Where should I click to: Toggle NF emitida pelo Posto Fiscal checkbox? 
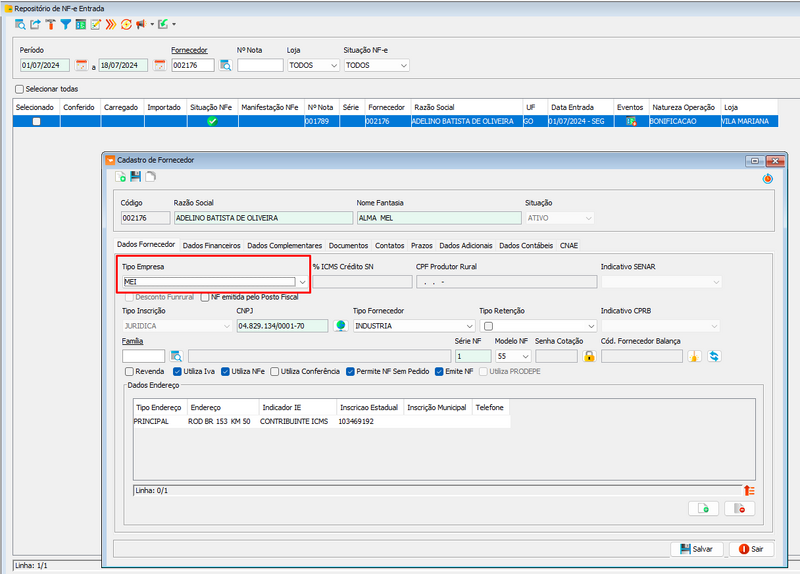(205, 297)
